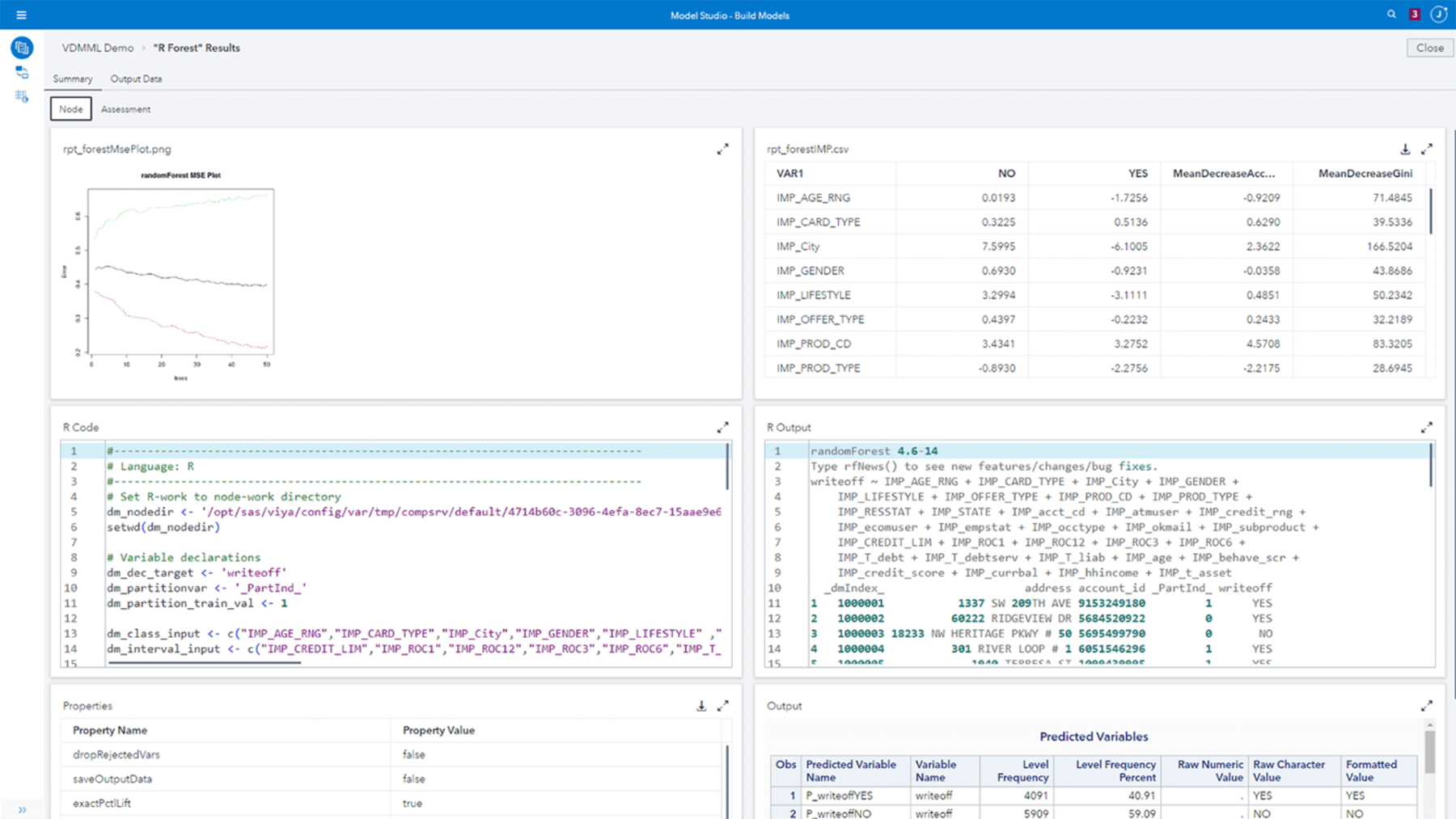Open the search tool in the top bar
The height and width of the screenshot is (819, 1456).
tap(1390, 14)
